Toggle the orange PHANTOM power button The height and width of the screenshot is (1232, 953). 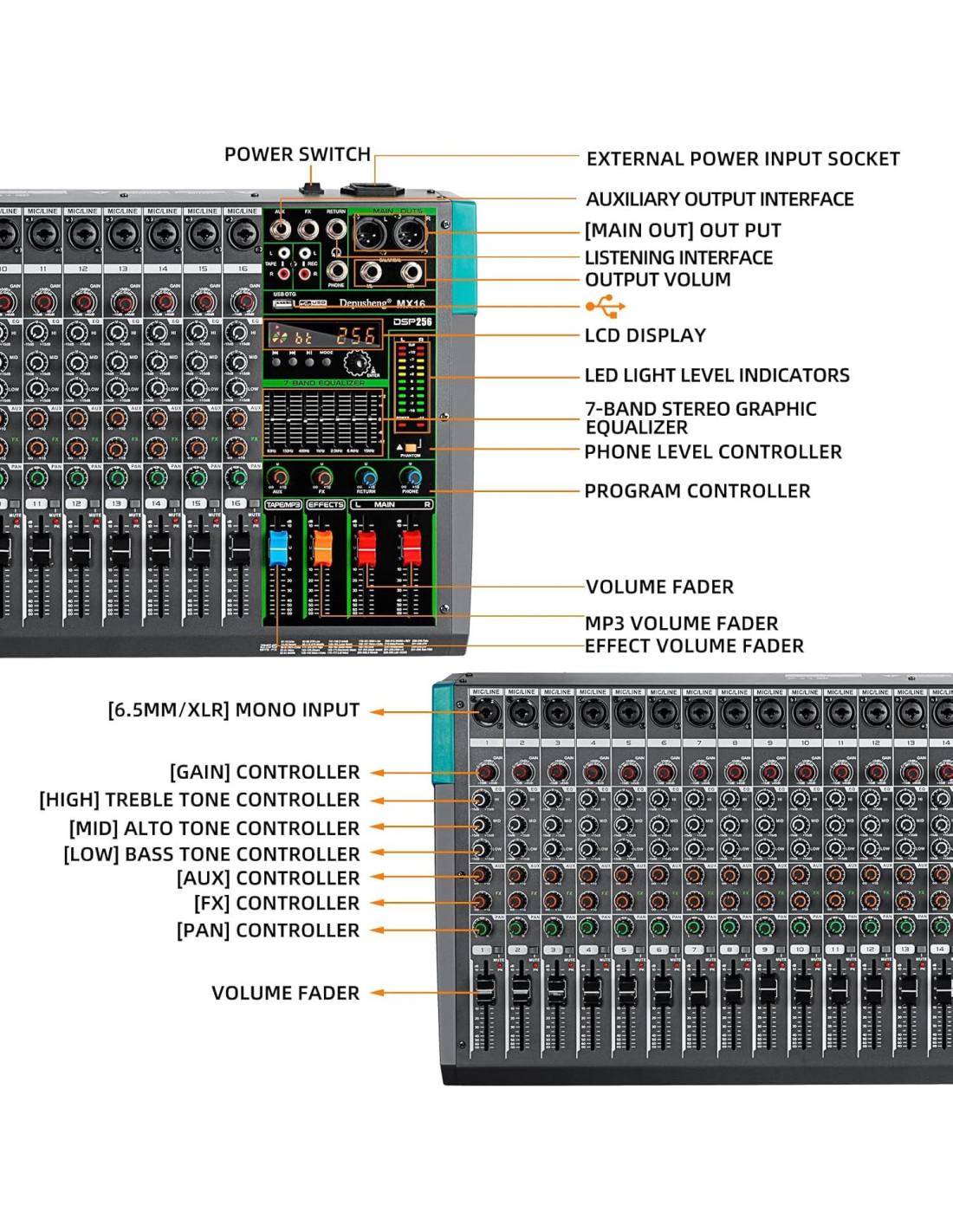411,447
